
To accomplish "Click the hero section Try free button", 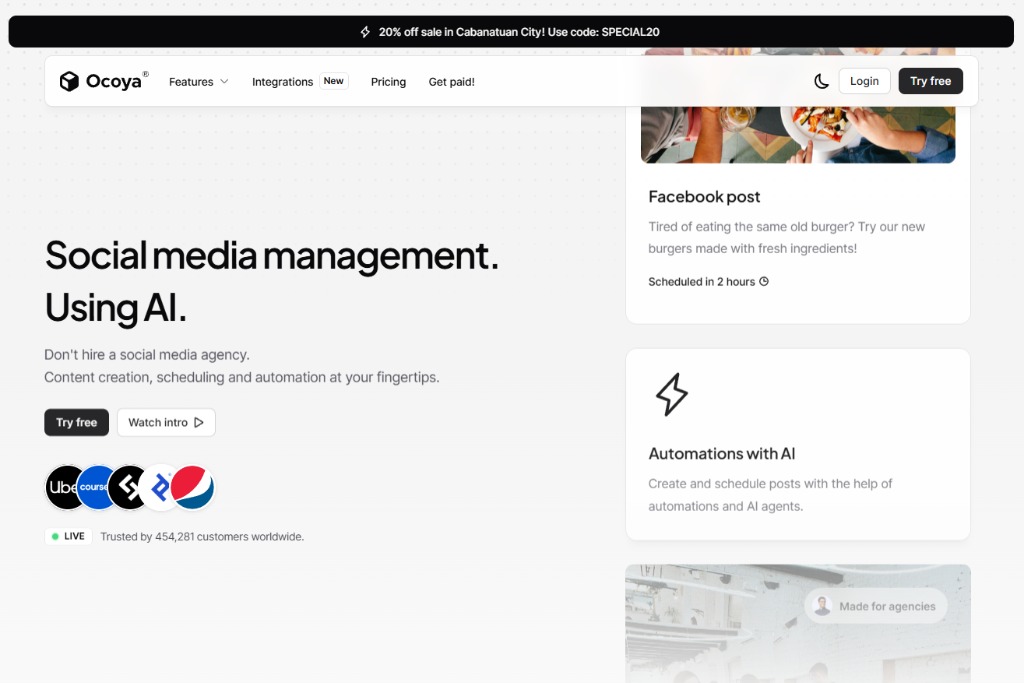I will coord(76,422).
